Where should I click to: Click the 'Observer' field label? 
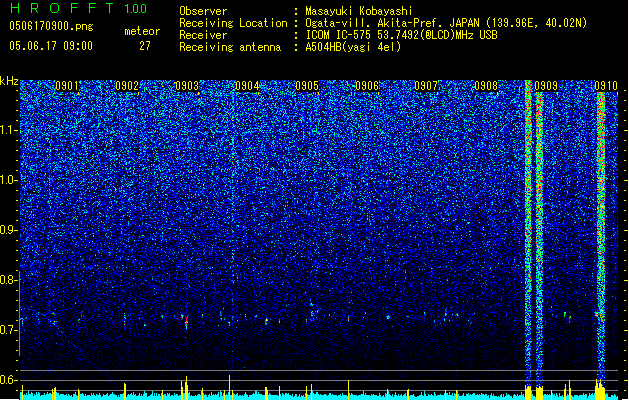click(x=203, y=11)
